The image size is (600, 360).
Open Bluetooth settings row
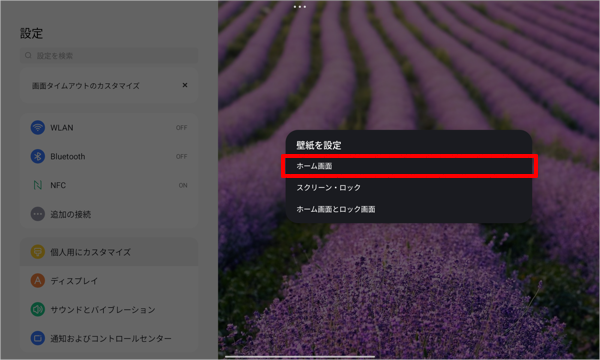[x=109, y=156]
